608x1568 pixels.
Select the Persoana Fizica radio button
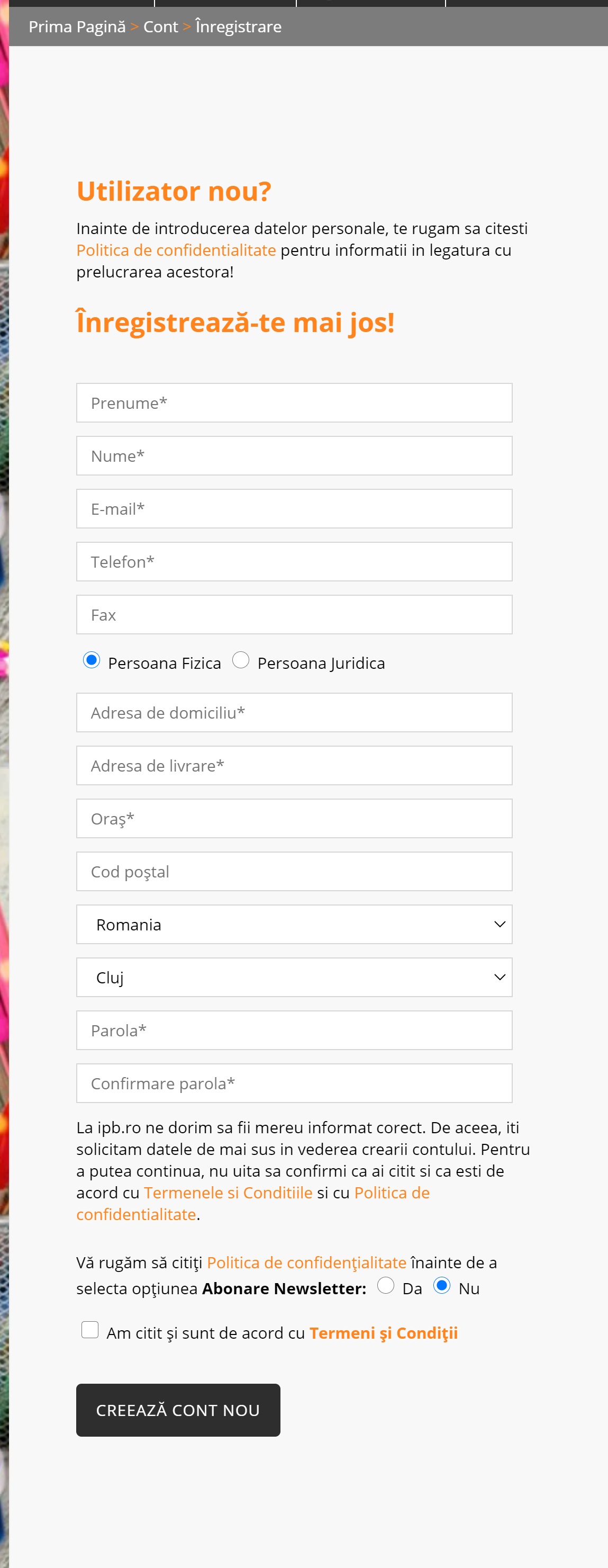tap(92, 660)
